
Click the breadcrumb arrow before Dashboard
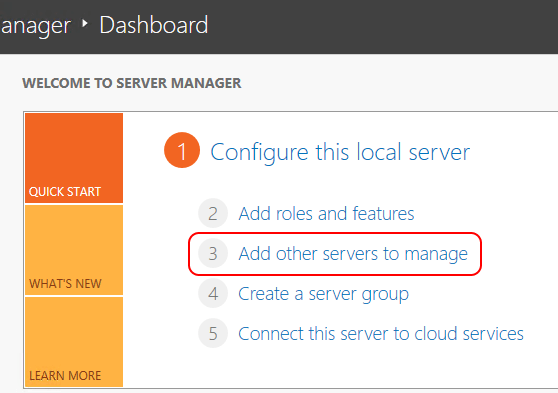click(85, 23)
